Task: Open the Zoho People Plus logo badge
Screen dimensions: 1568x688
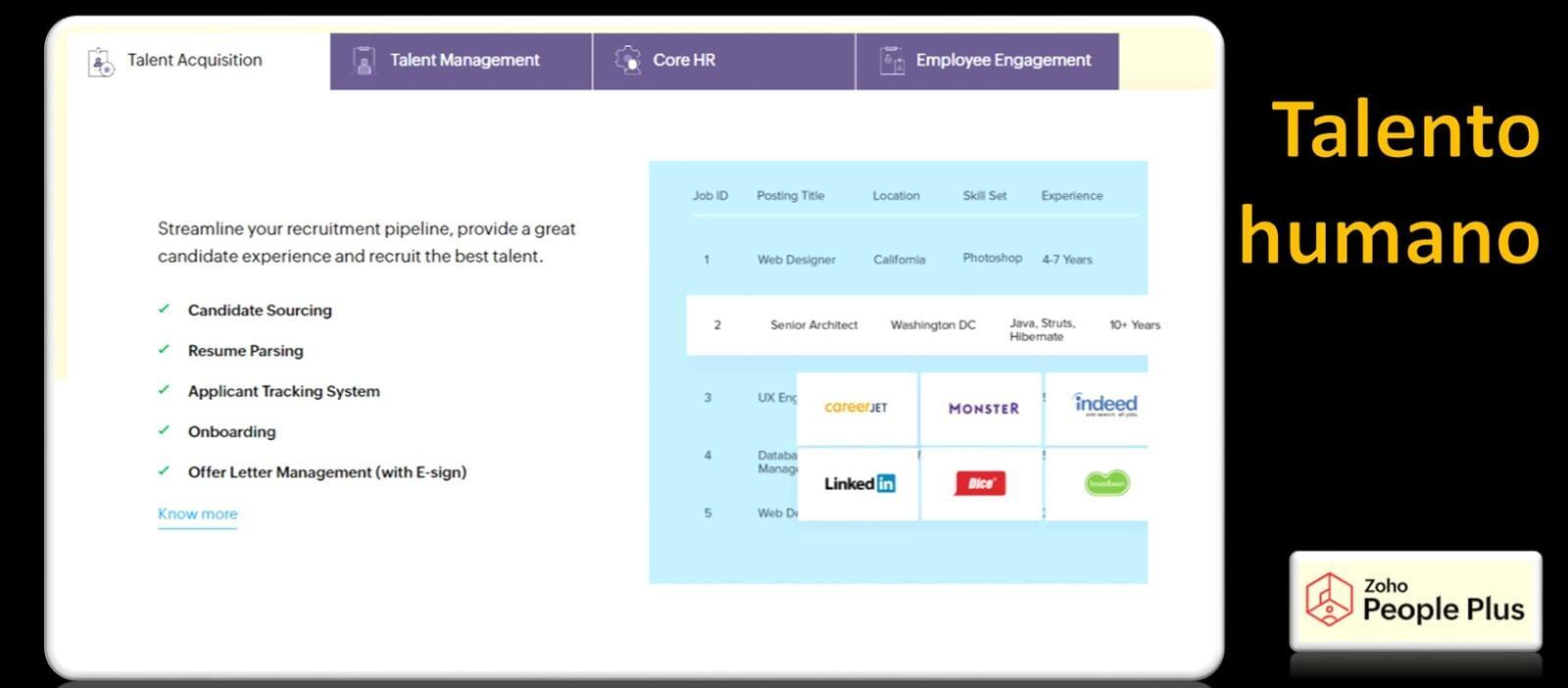Action: pos(1415,600)
